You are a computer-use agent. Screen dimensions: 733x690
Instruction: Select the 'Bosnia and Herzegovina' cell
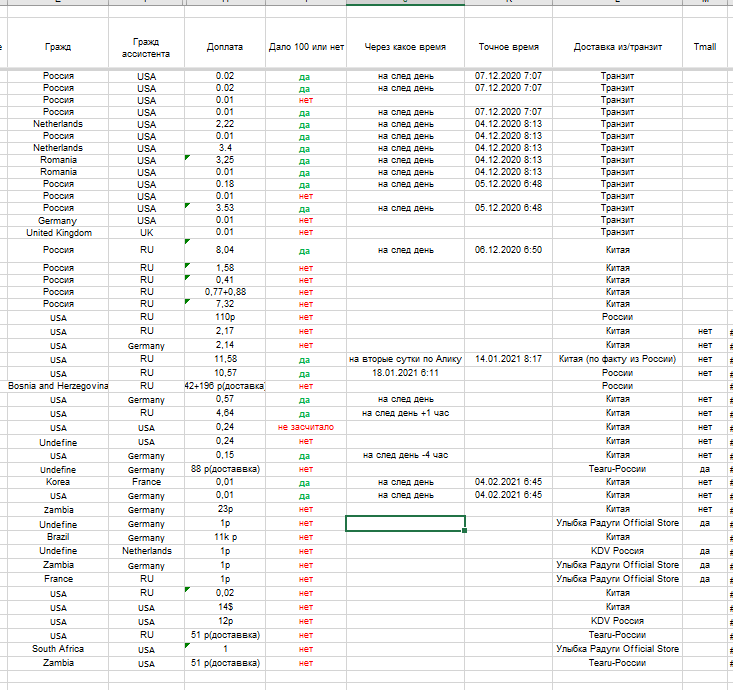click(x=58, y=386)
